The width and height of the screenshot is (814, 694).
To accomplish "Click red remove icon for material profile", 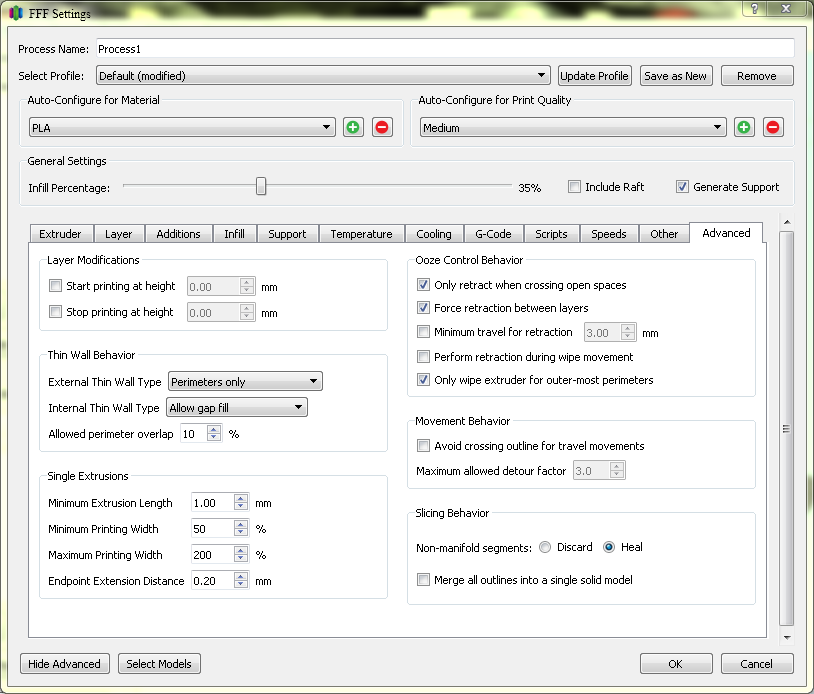I will 382,127.
